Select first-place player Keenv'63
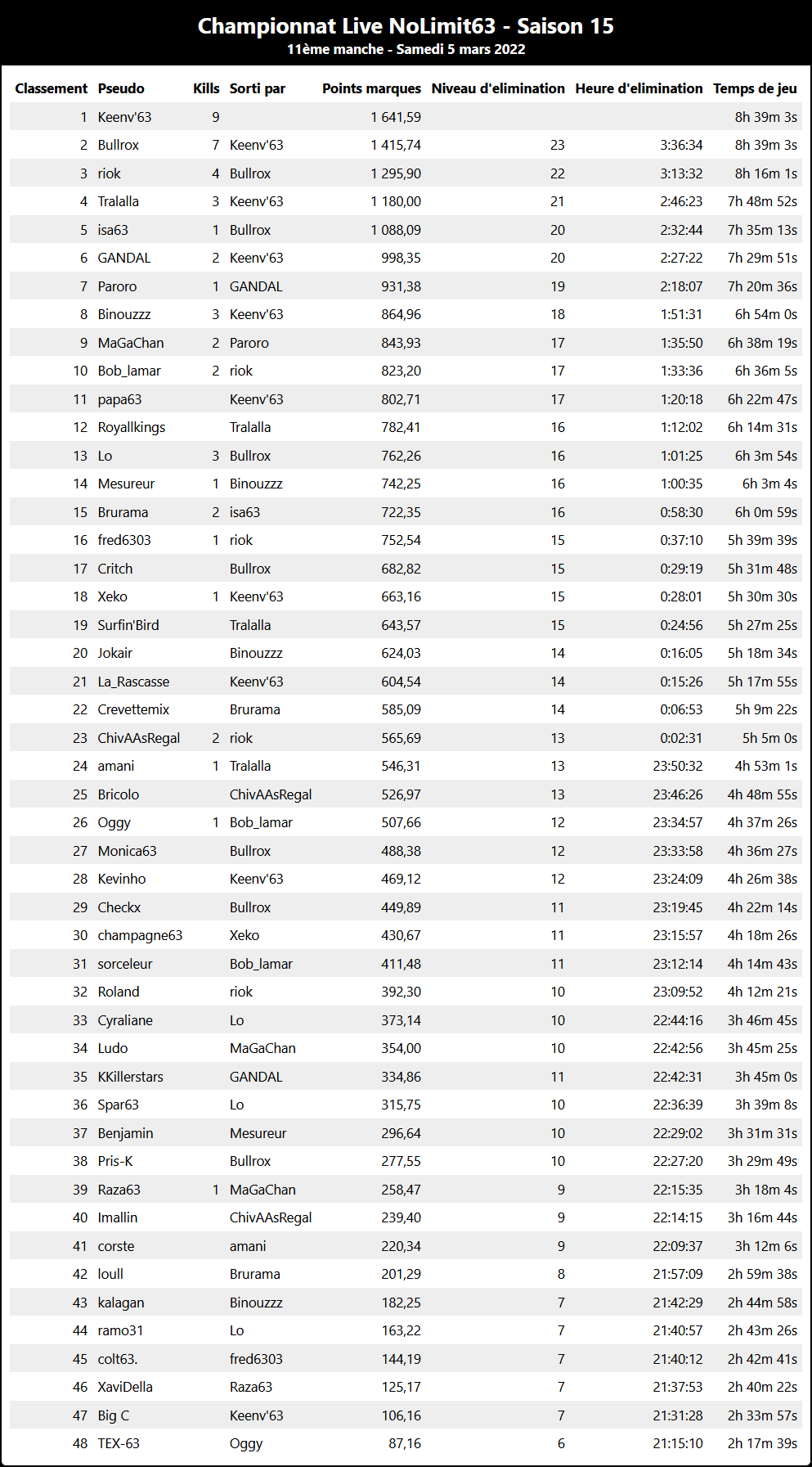 coord(124,117)
